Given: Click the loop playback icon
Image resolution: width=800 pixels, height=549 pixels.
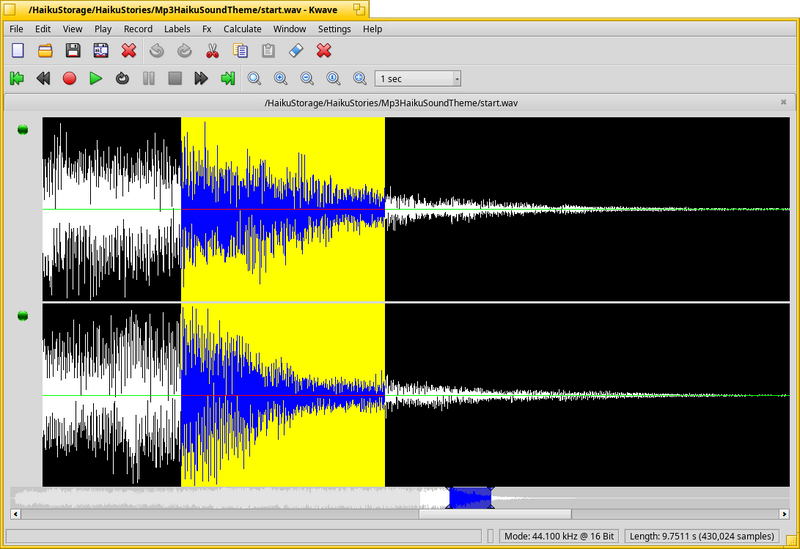Looking at the screenshot, I should pos(122,79).
